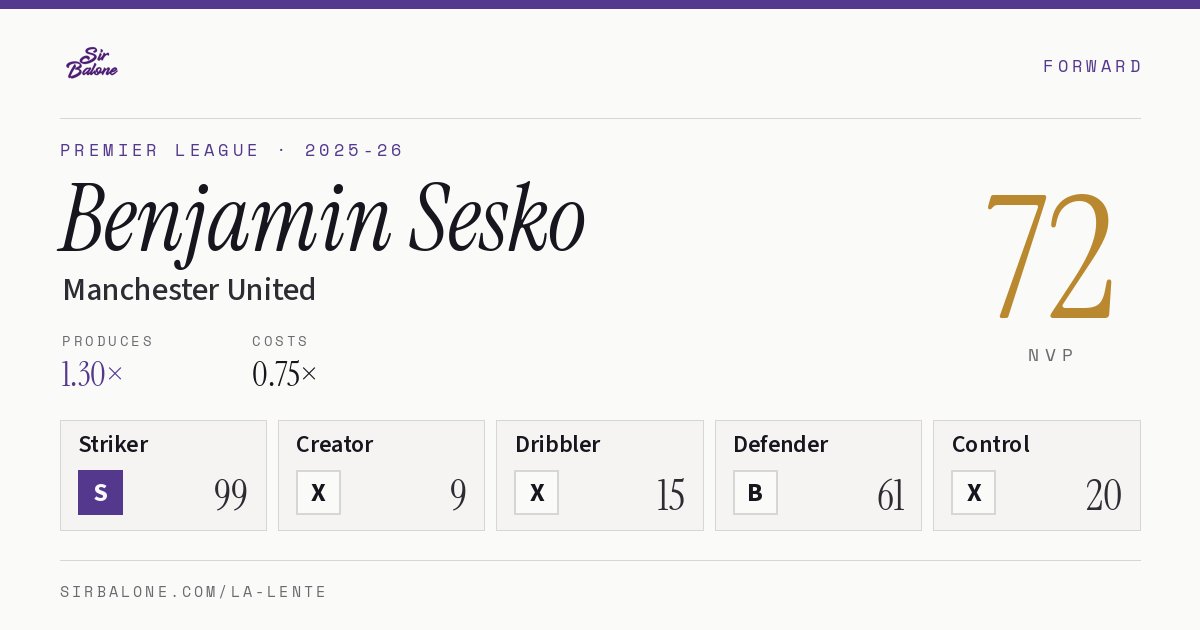Image resolution: width=1200 pixels, height=630 pixels.
Task: Click the Control score 20
Action: (1104, 495)
